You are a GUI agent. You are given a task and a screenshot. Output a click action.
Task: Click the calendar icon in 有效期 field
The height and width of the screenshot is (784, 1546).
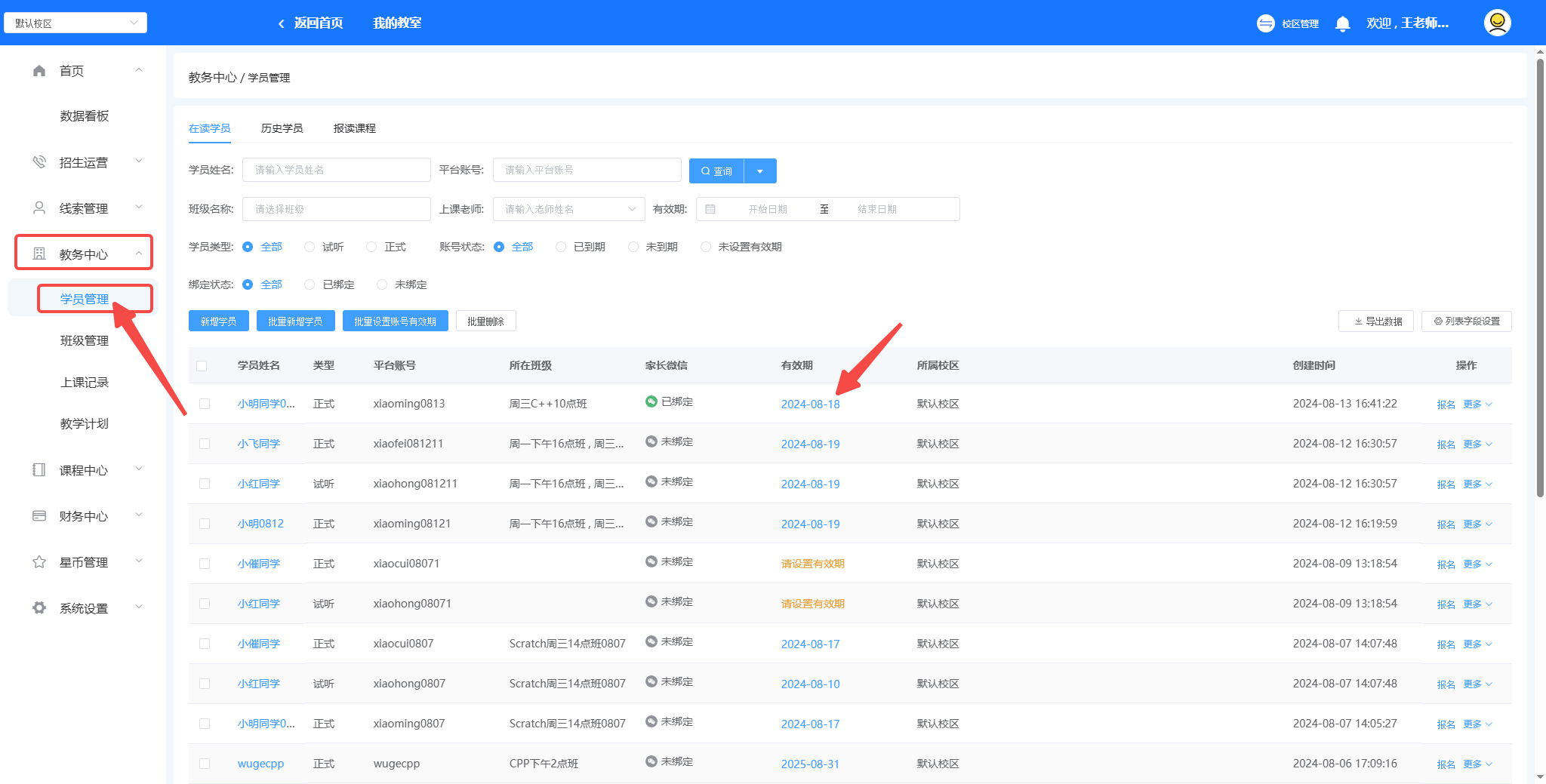pos(710,209)
